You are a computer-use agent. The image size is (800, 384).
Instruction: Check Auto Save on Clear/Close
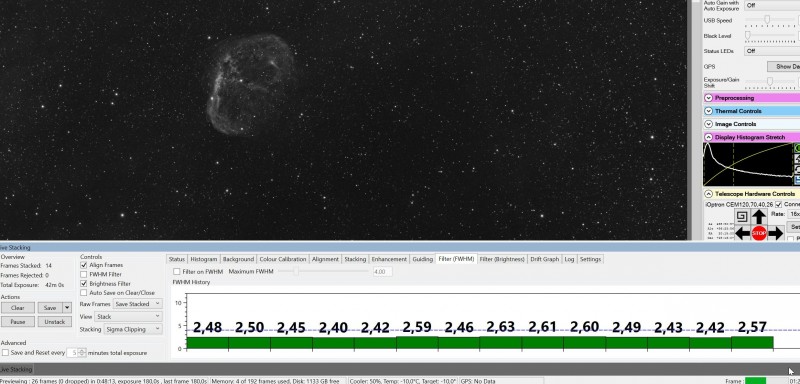click(x=84, y=293)
